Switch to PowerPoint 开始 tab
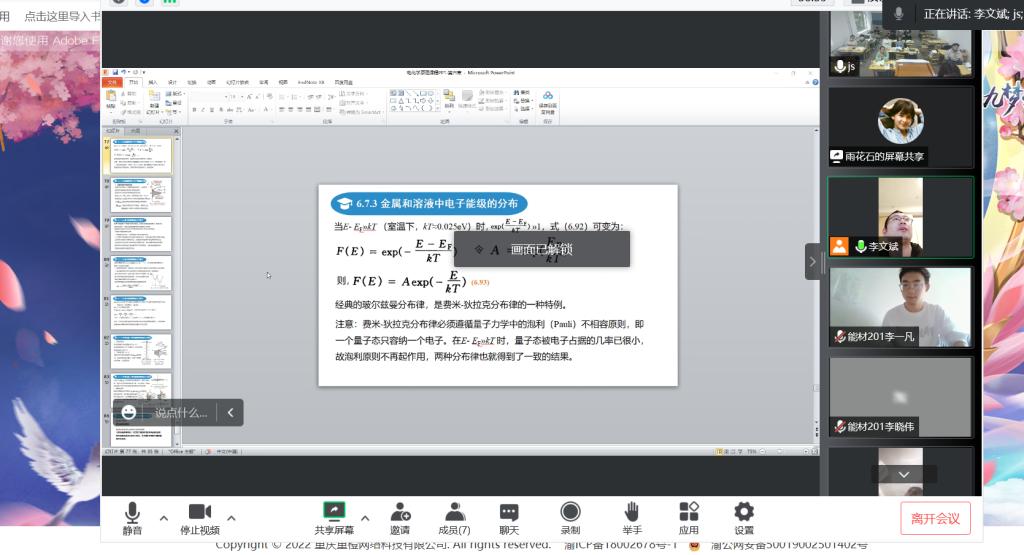This screenshot has width=1024, height=555. (133, 82)
